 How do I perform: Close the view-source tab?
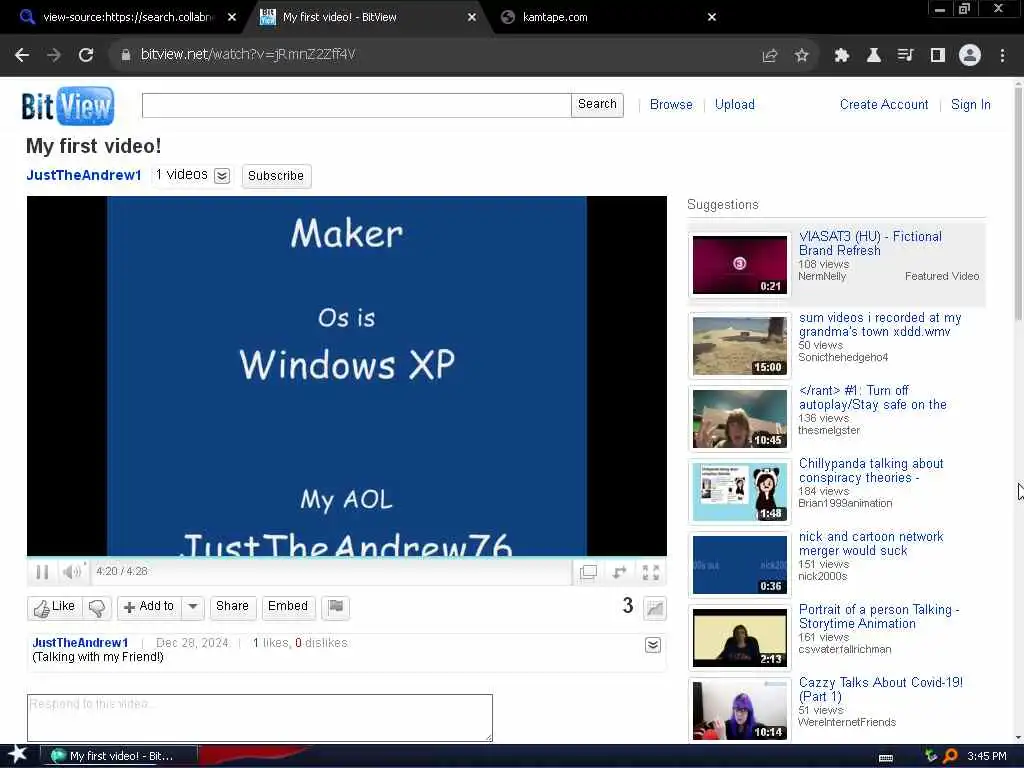tap(232, 17)
